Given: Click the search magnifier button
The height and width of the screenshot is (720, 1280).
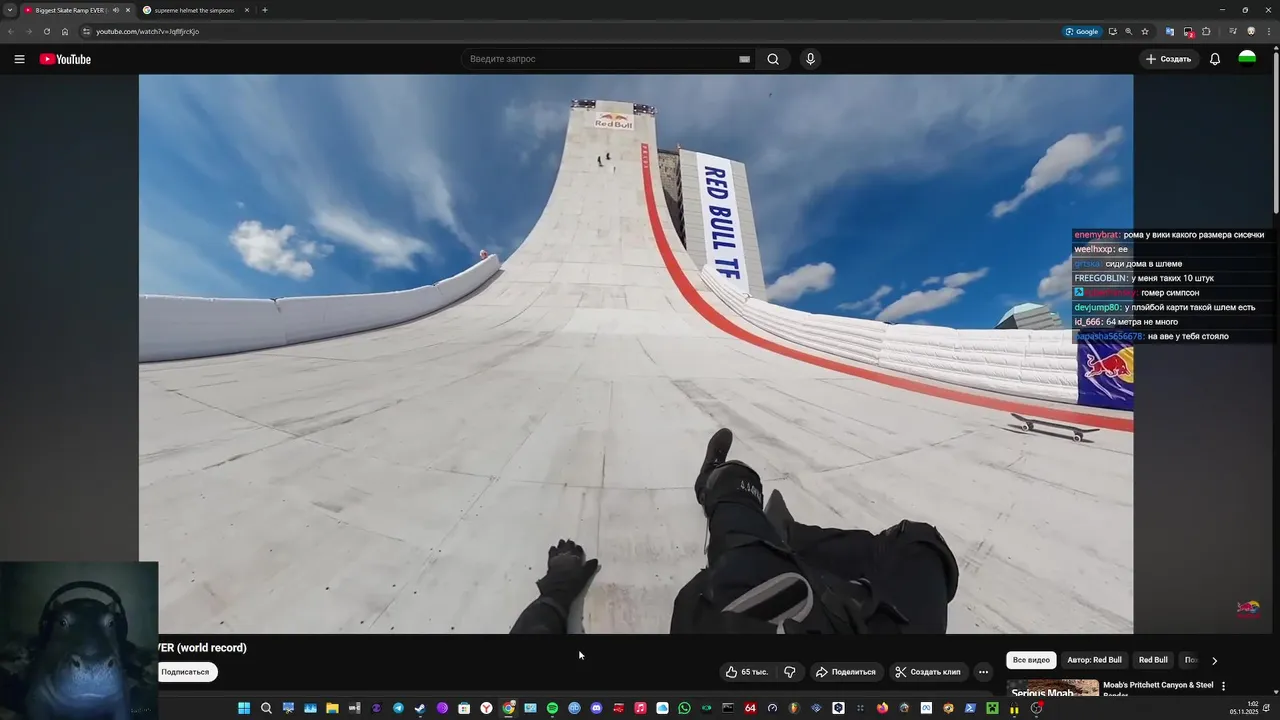Looking at the screenshot, I should click(773, 59).
